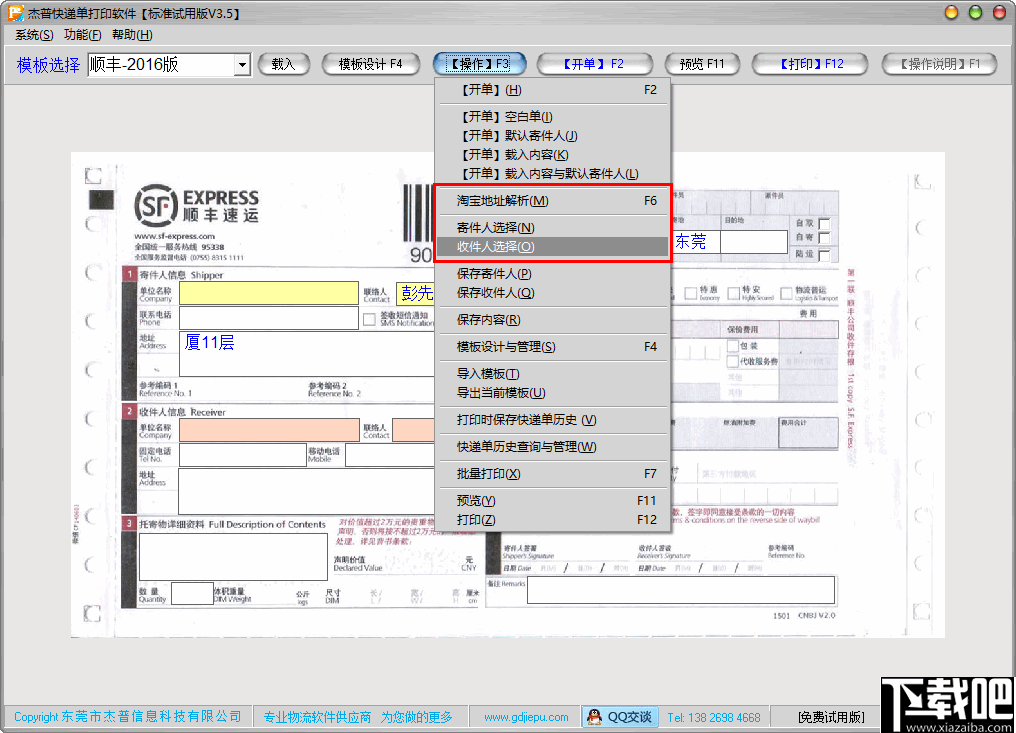Click the 备注 Remarks field
Image resolution: width=1016 pixels, height=733 pixels.
point(681,590)
